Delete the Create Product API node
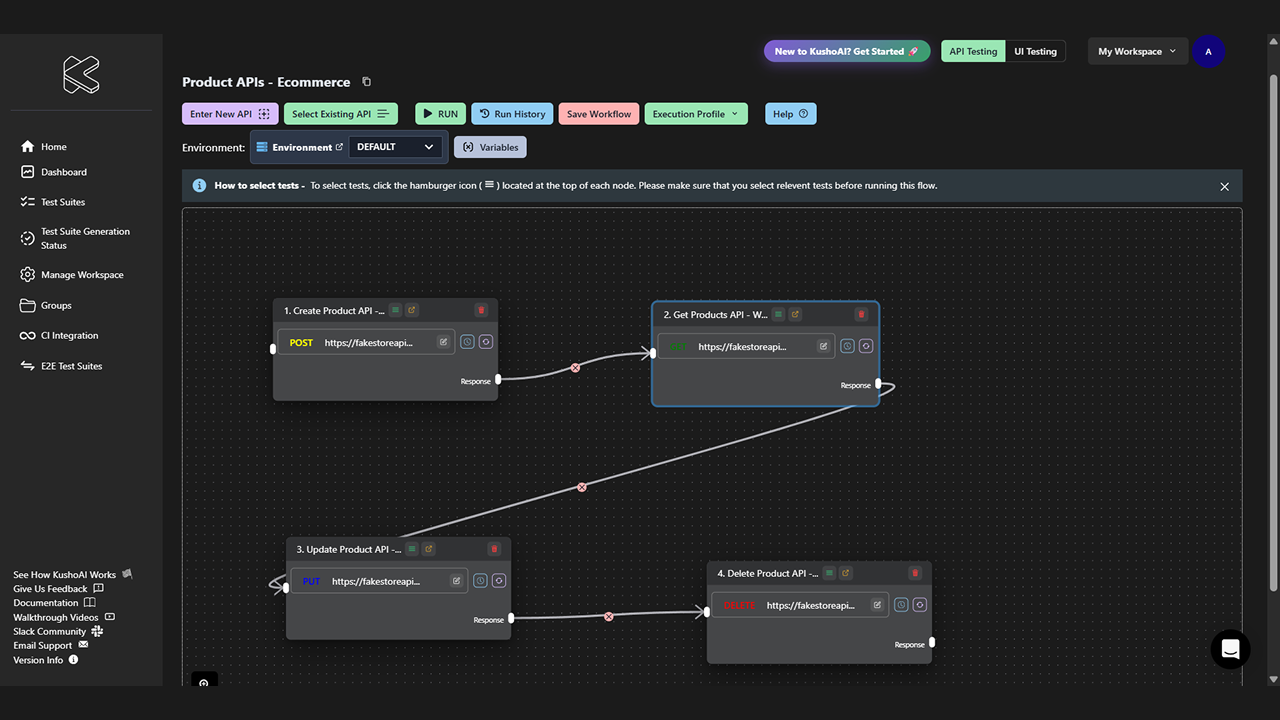The image size is (1280, 720). 481,311
